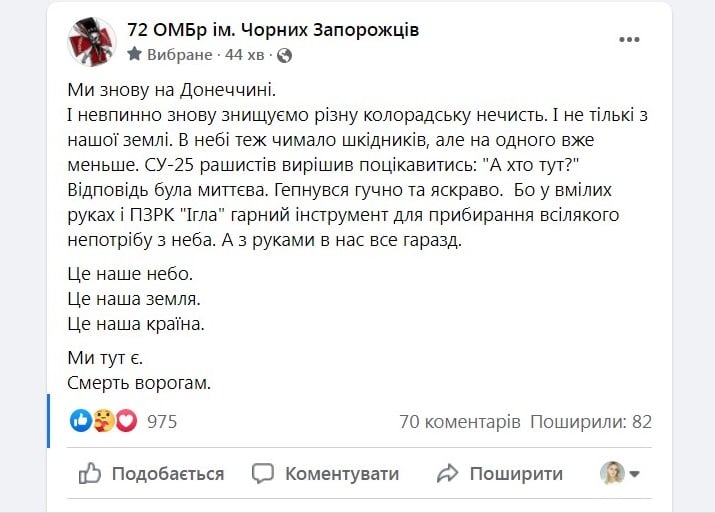Click the Смерть ворогам line in post text
Viewport: 715px width, 513px height.
coord(140,381)
